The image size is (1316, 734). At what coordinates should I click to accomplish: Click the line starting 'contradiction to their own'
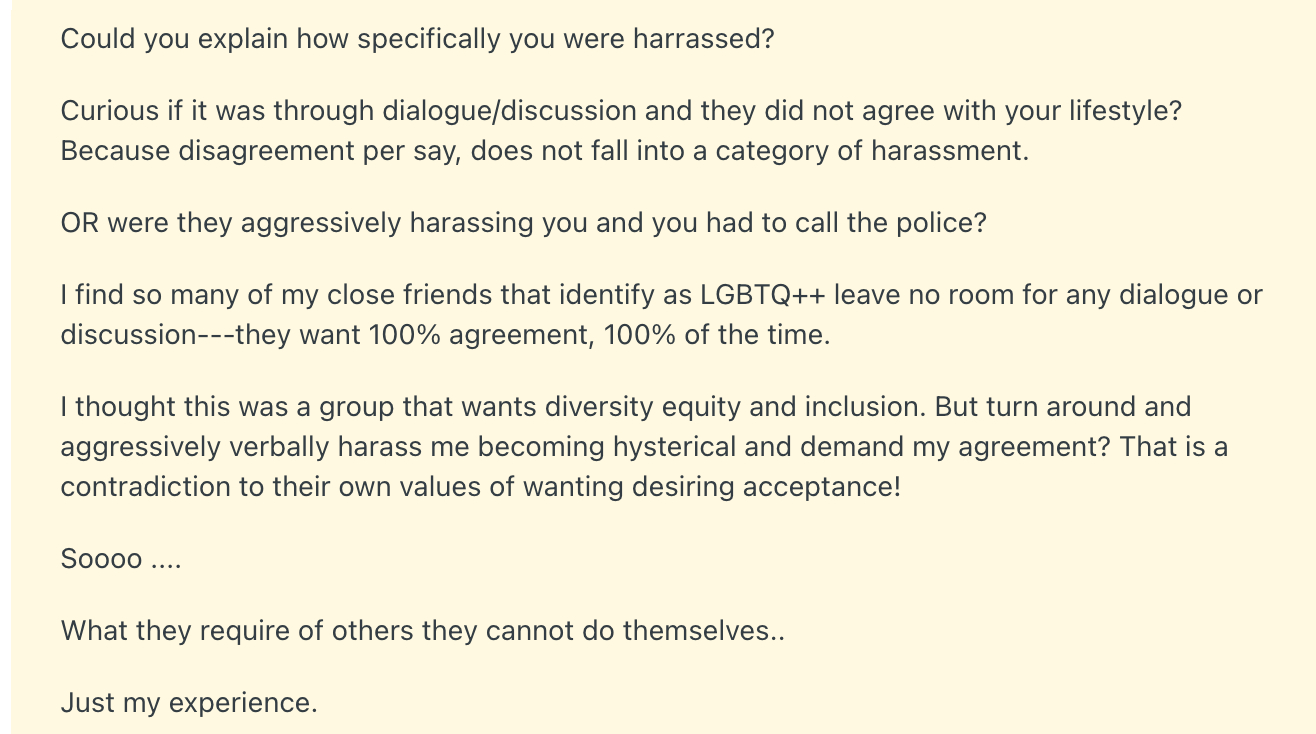click(x=480, y=487)
